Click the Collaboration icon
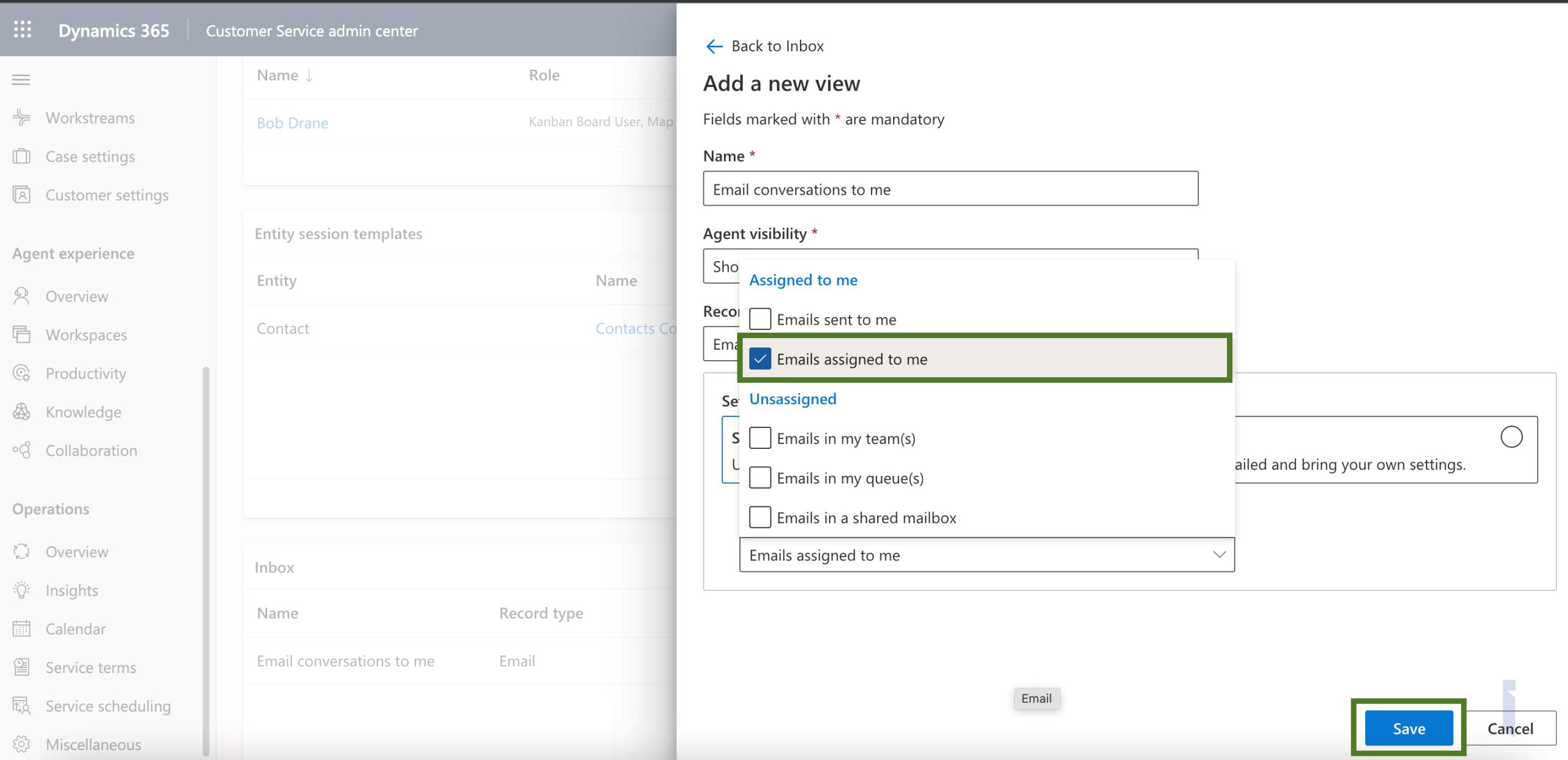 point(21,450)
